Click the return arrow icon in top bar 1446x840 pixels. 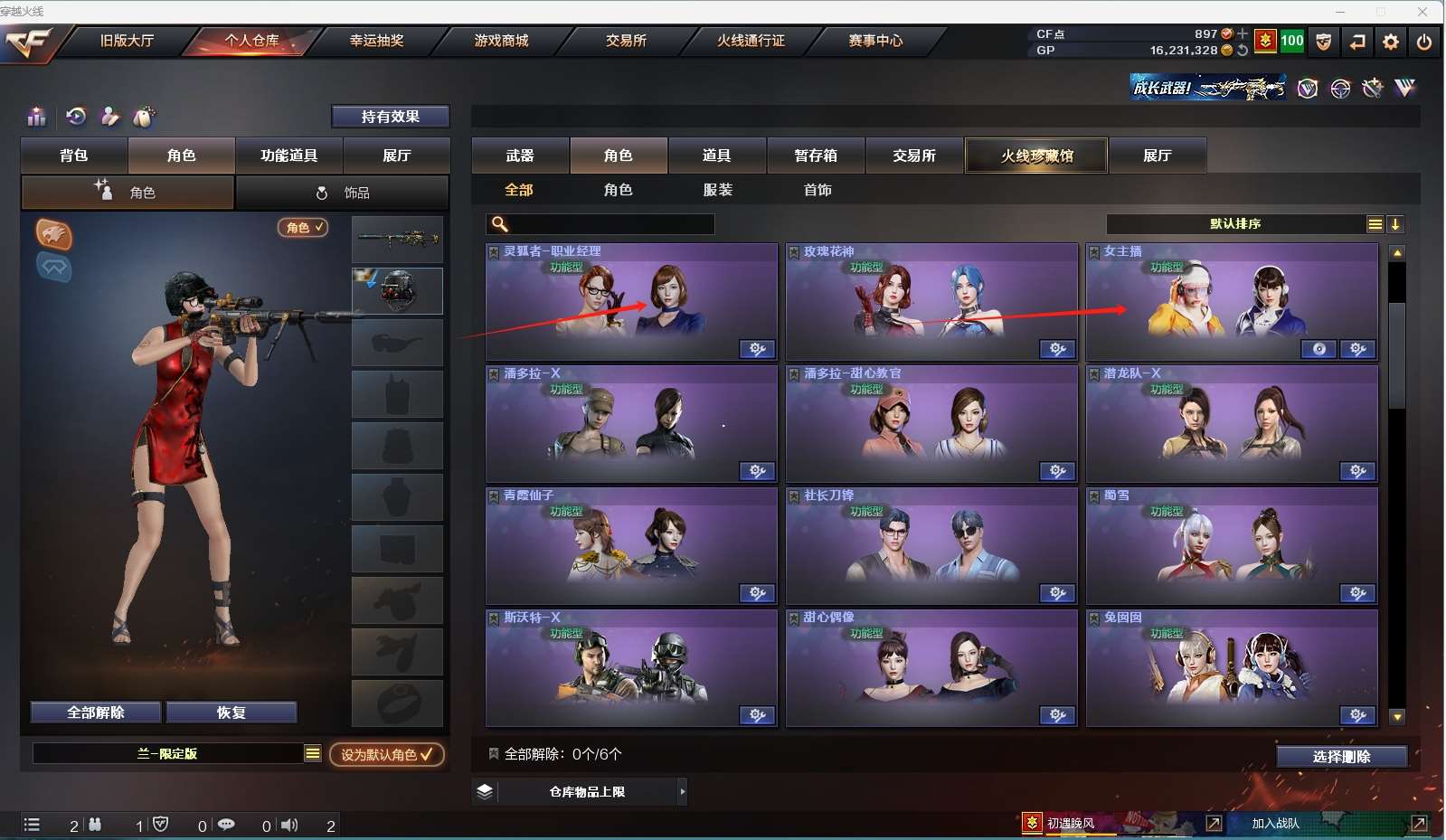point(1357,42)
